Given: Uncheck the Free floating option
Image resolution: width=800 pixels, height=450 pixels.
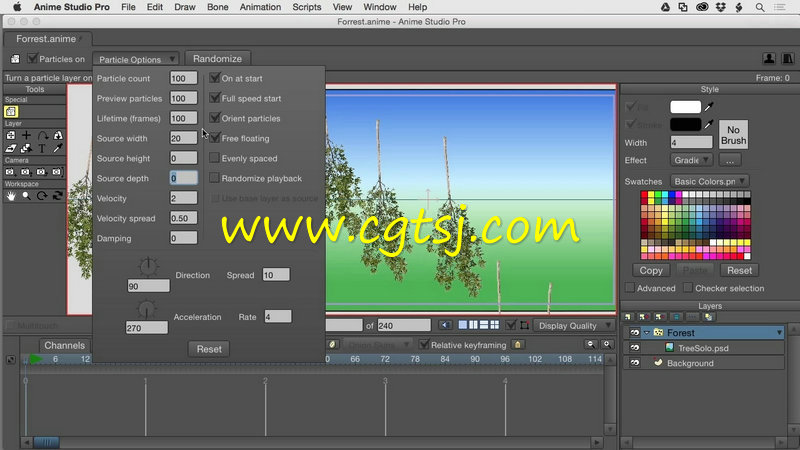Looking at the screenshot, I should click(215, 137).
